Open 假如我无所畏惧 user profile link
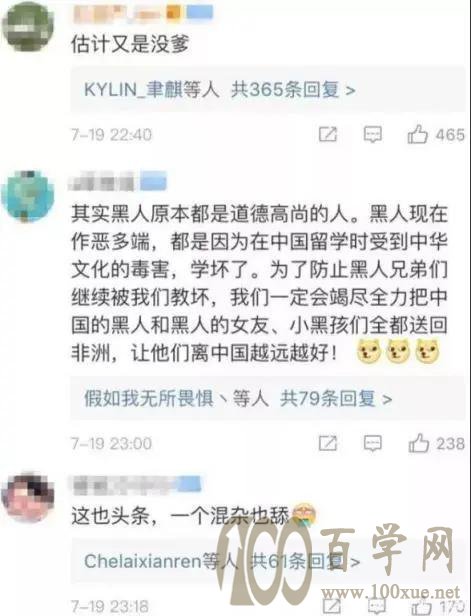This screenshot has height=616, width=471. coord(148,400)
